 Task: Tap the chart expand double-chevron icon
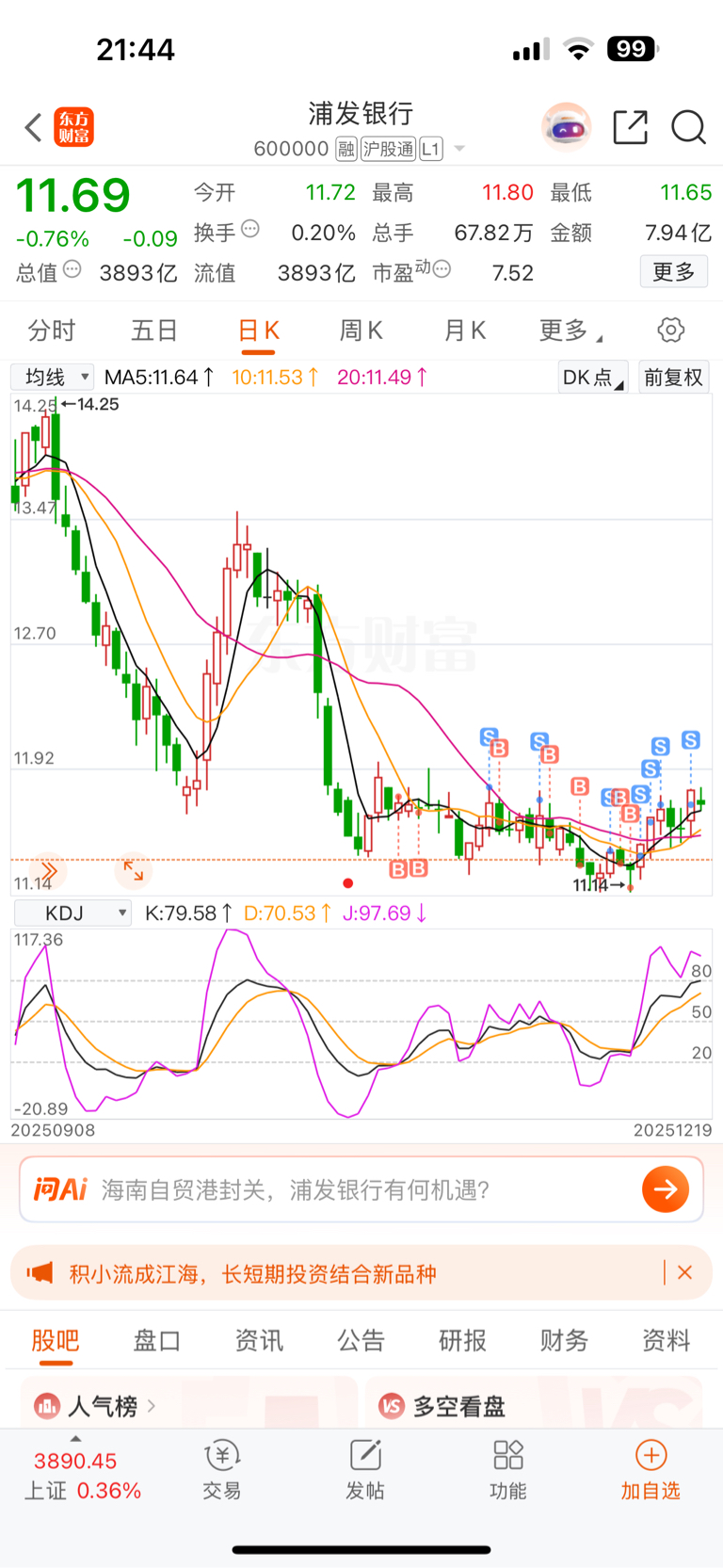coord(47,871)
